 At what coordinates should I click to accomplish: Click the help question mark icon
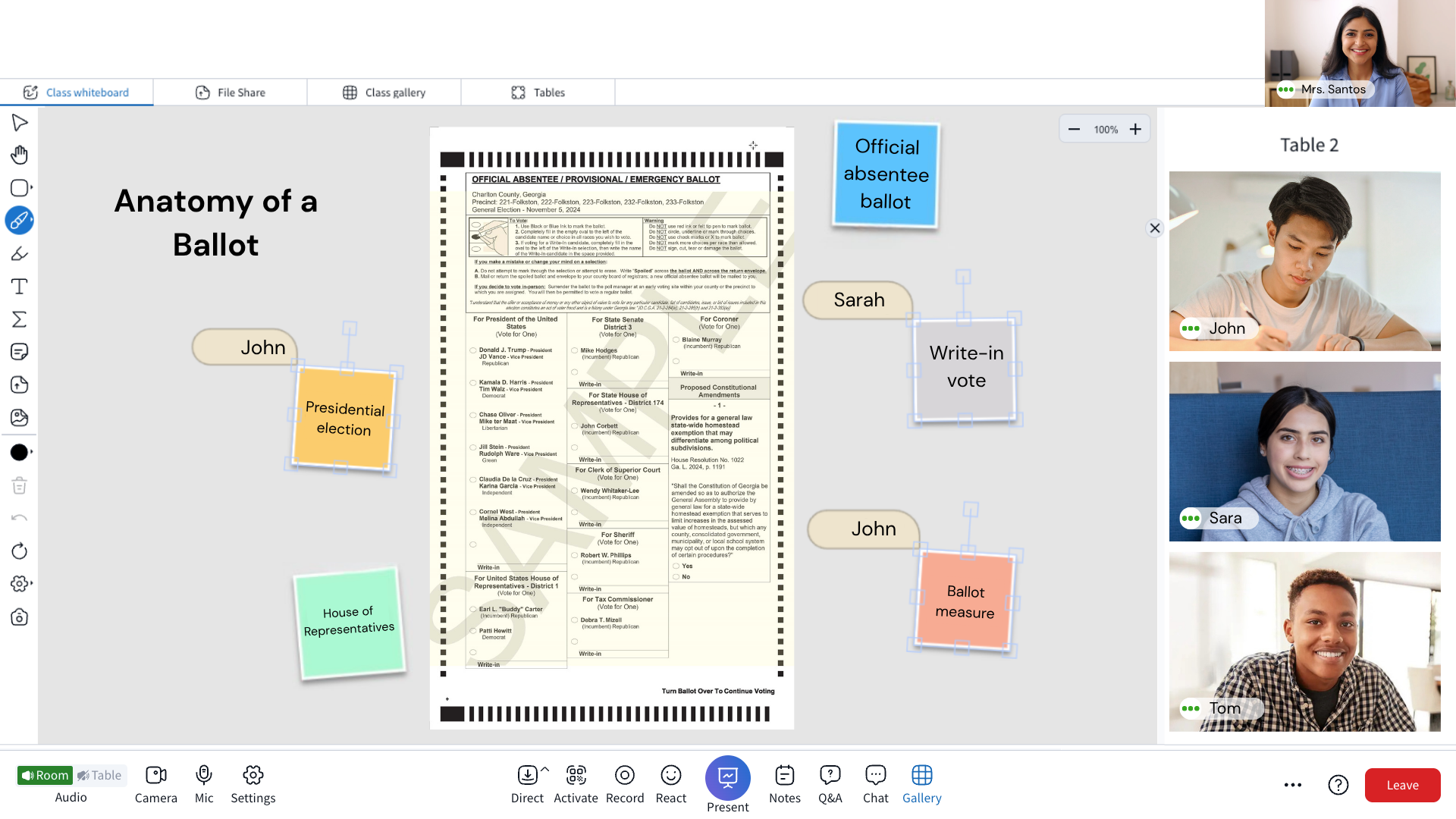pos(1338,785)
